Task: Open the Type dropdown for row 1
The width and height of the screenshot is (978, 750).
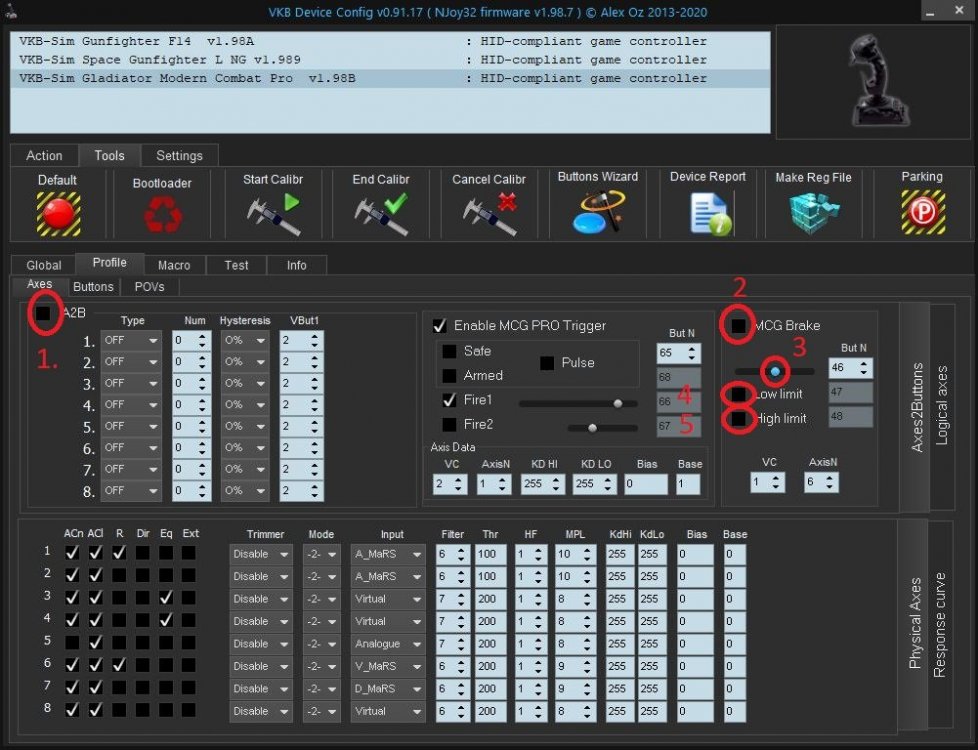Action: click(x=131, y=341)
